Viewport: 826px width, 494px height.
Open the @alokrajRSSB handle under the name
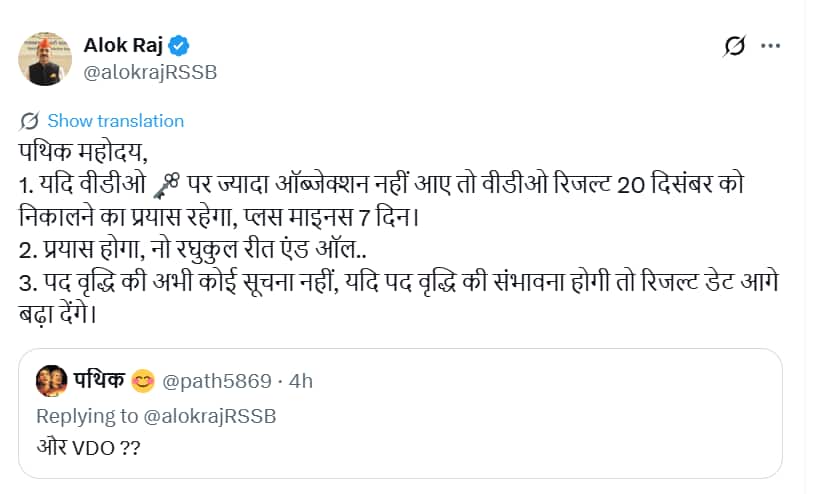click(x=149, y=72)
